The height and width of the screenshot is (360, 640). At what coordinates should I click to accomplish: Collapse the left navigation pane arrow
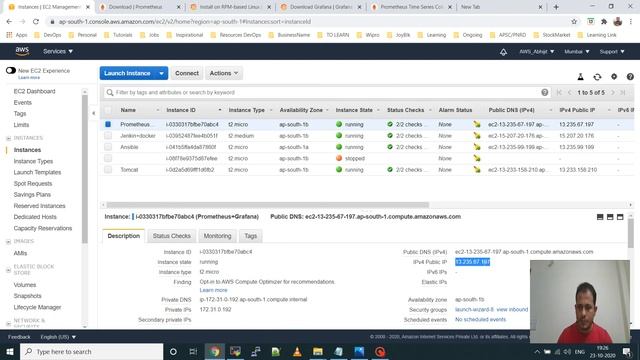[x=93, y=113]
